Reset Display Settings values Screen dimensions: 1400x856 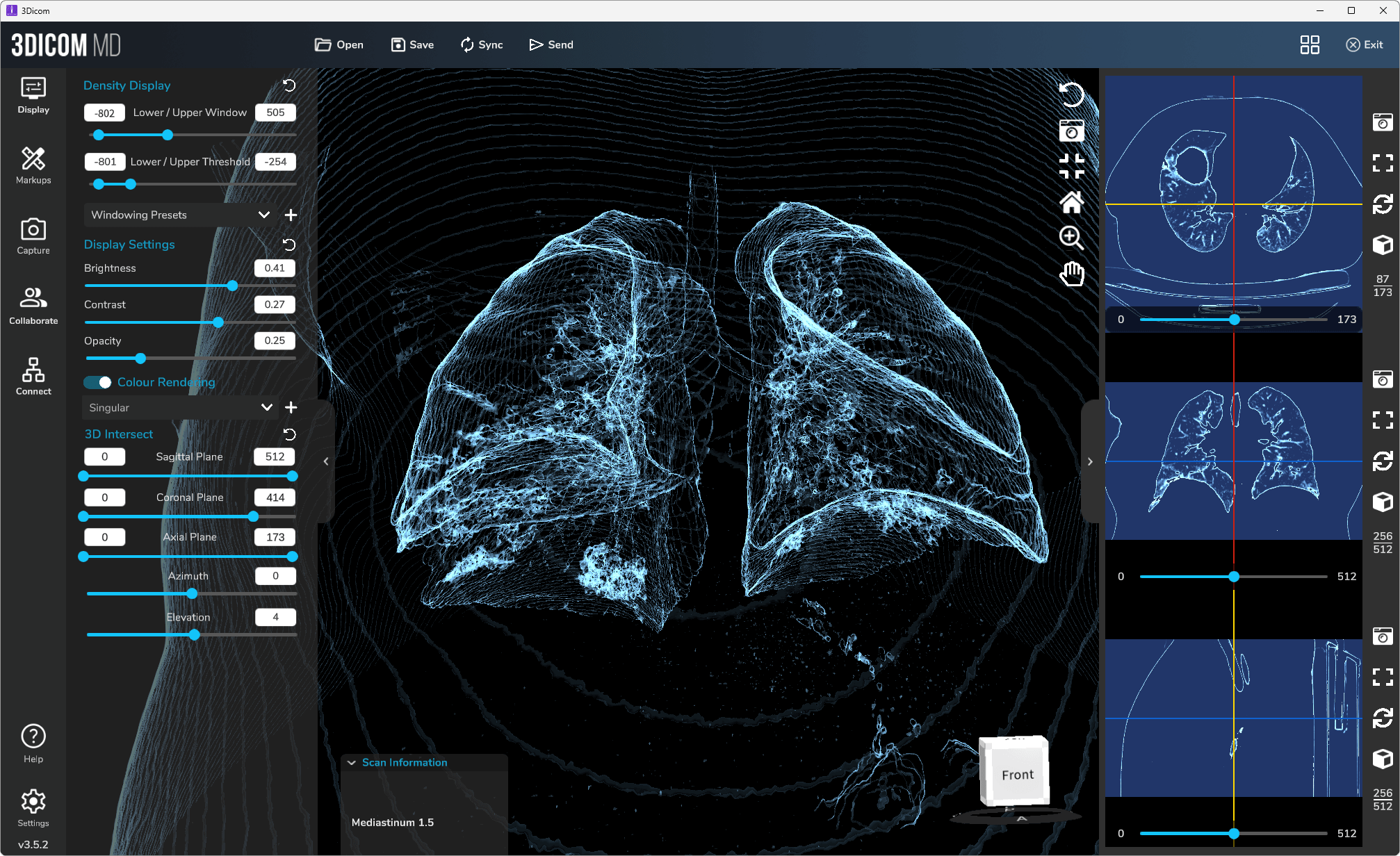(289, 245)
